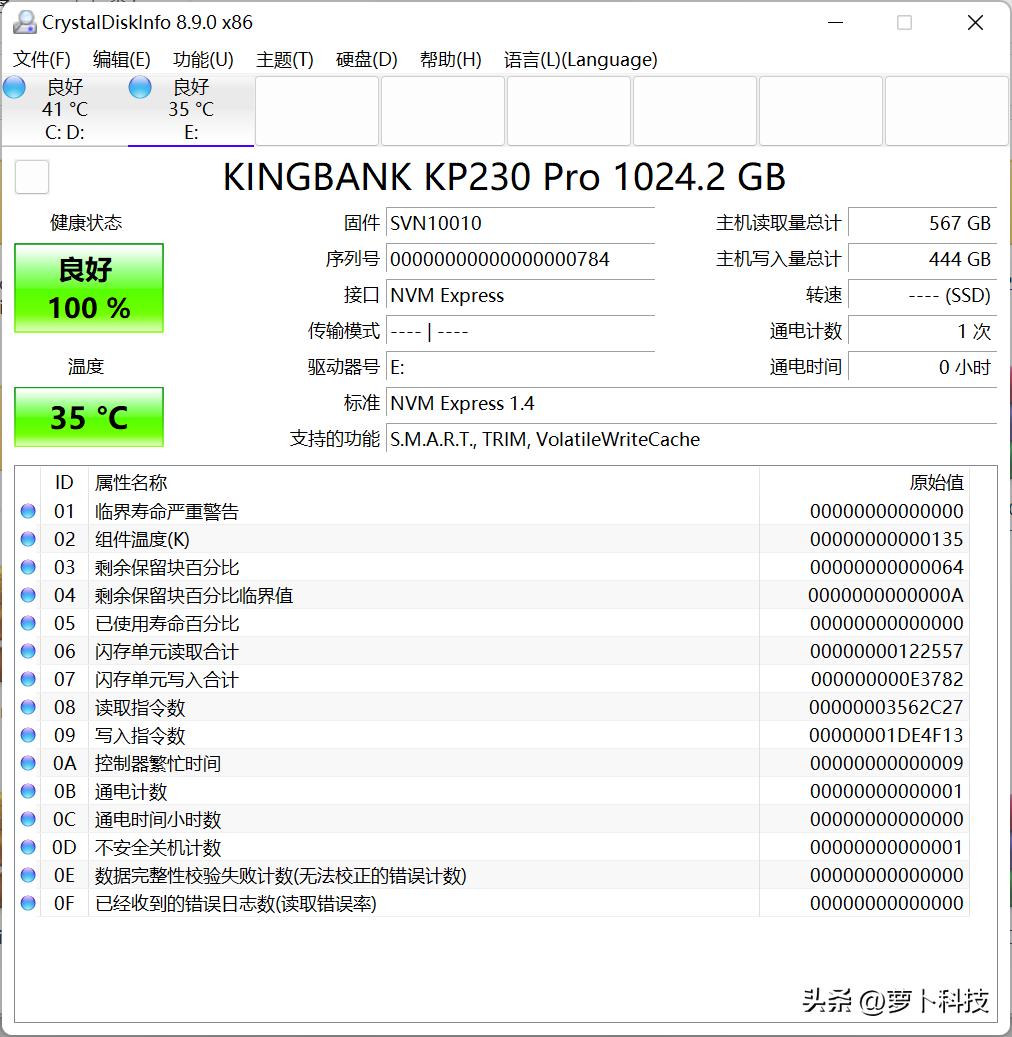Click the status dot for attribute 0F

[x=28, y=903]
